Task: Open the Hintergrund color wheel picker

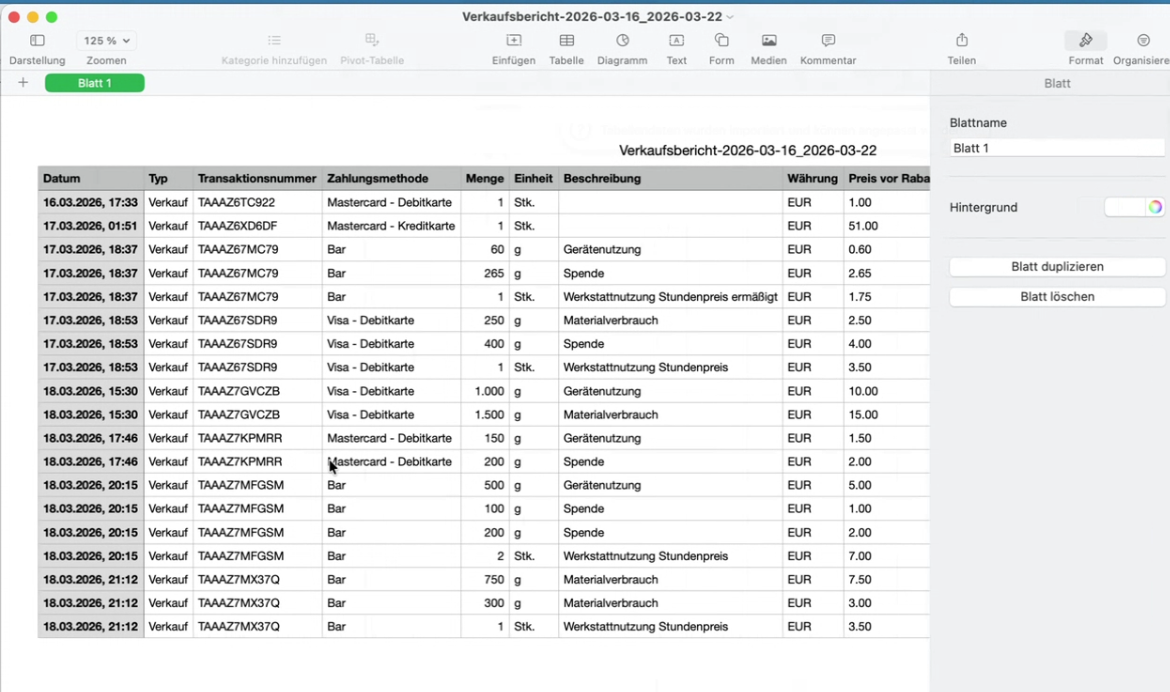Action: [1155, 208]
